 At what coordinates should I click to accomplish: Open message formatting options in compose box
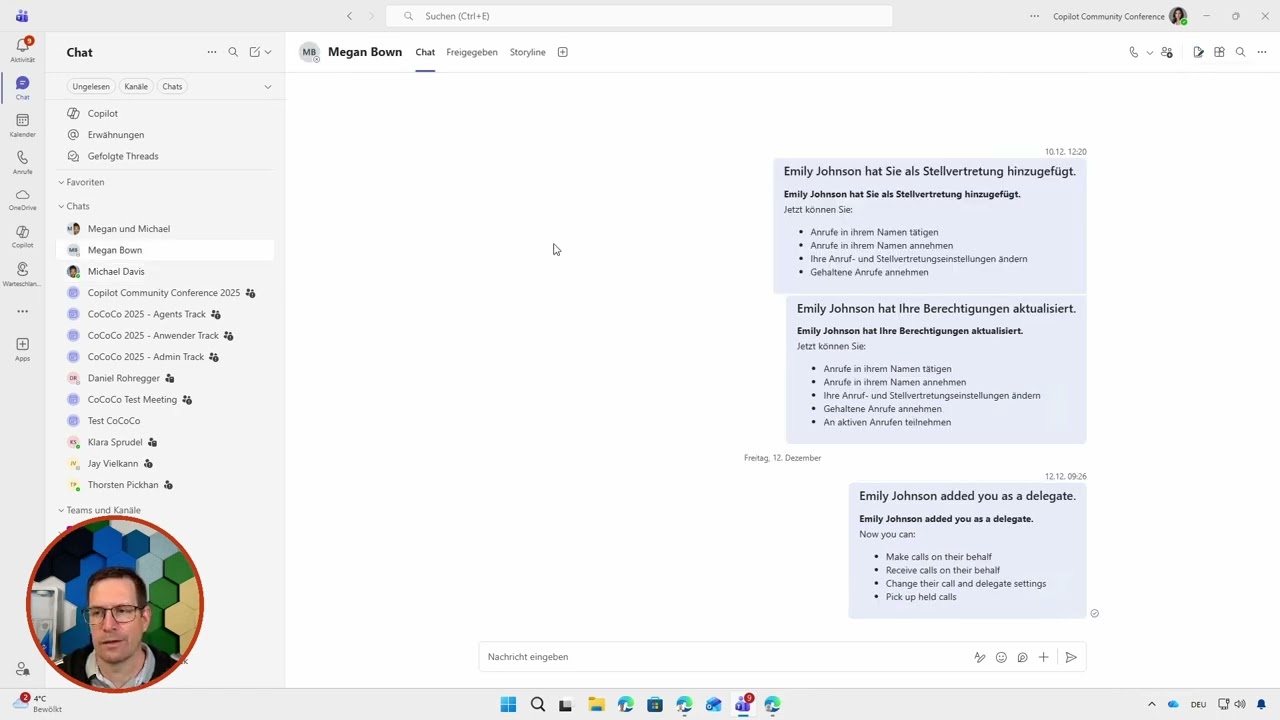pos(980,657)
